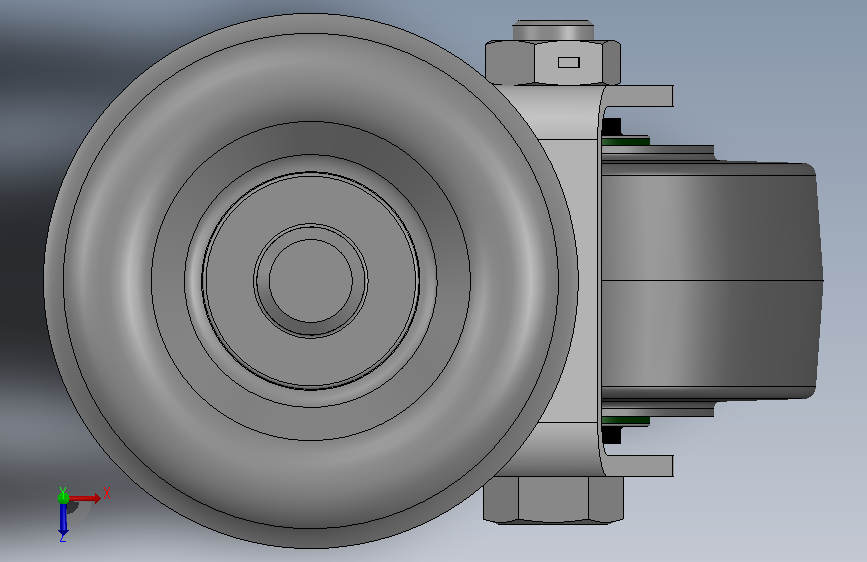Select the upper flange plate of the bracket
The image size is (867, 562).
[x=640, y=96]
